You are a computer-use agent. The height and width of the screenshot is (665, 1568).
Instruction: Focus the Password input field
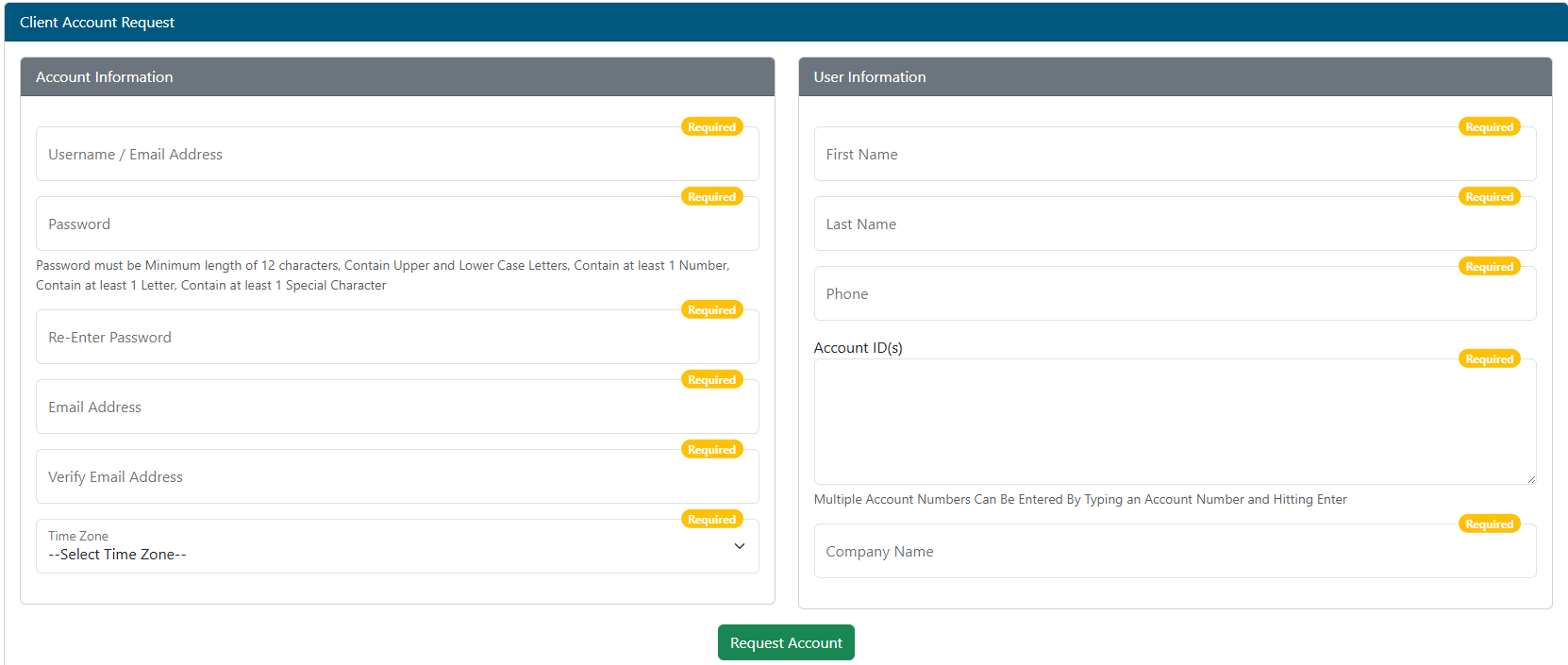(396, 224)
